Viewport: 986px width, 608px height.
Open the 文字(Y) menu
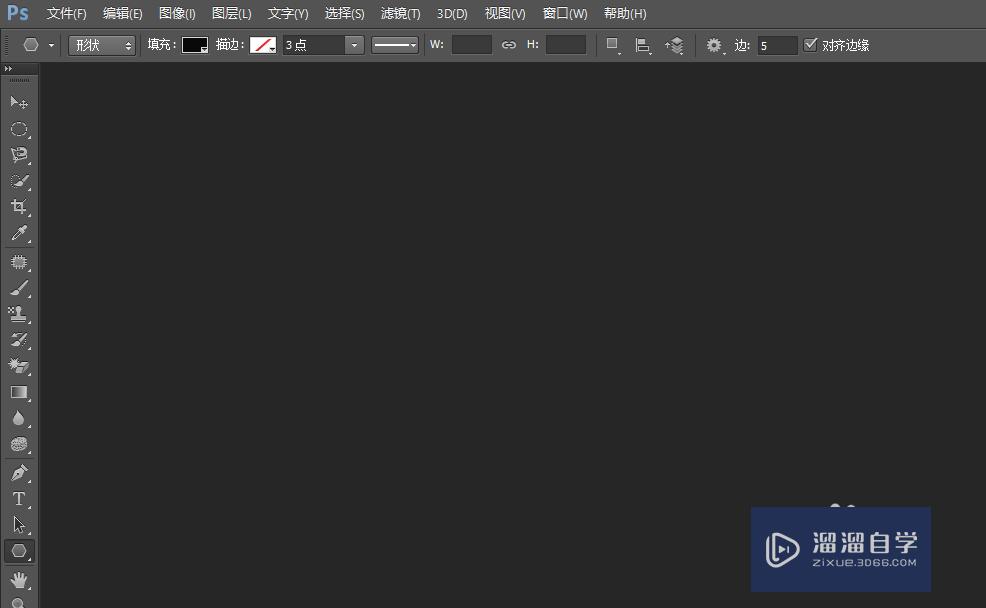coord(288,13)
